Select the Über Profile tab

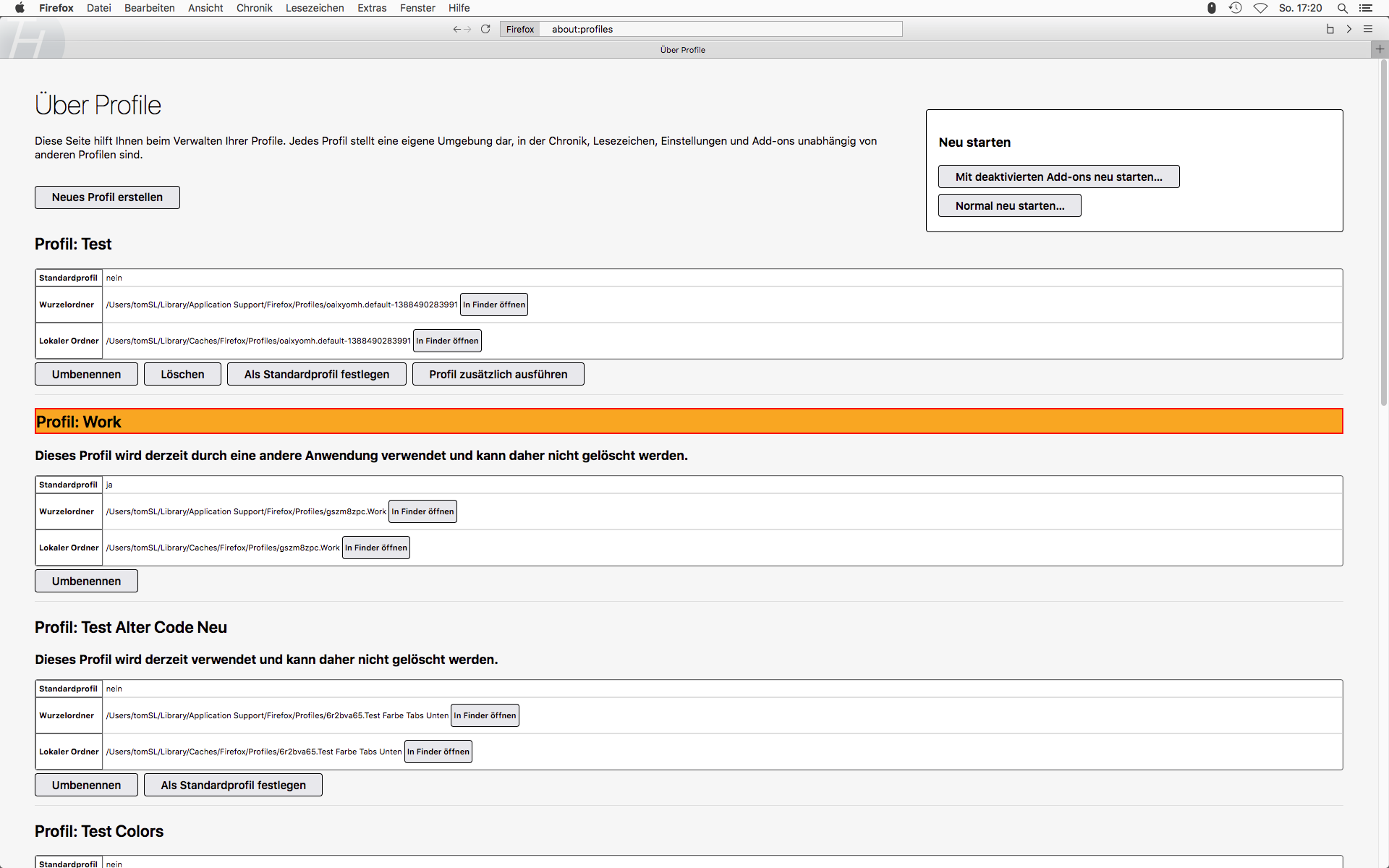click(682, 50)
